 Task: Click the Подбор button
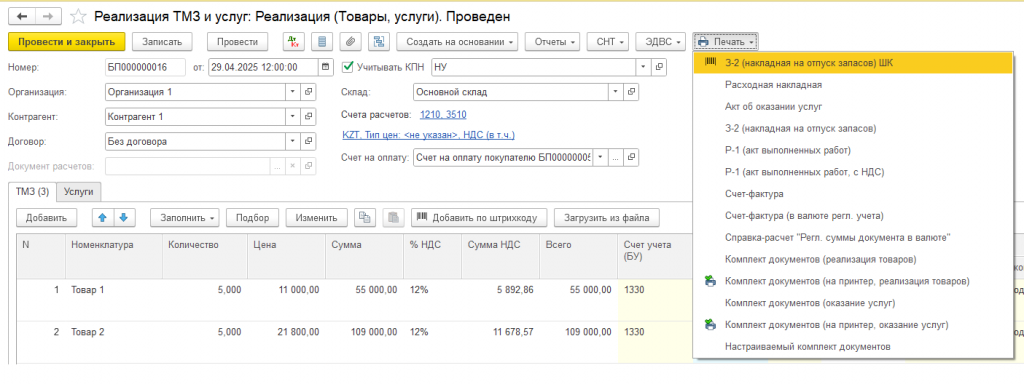253,217
